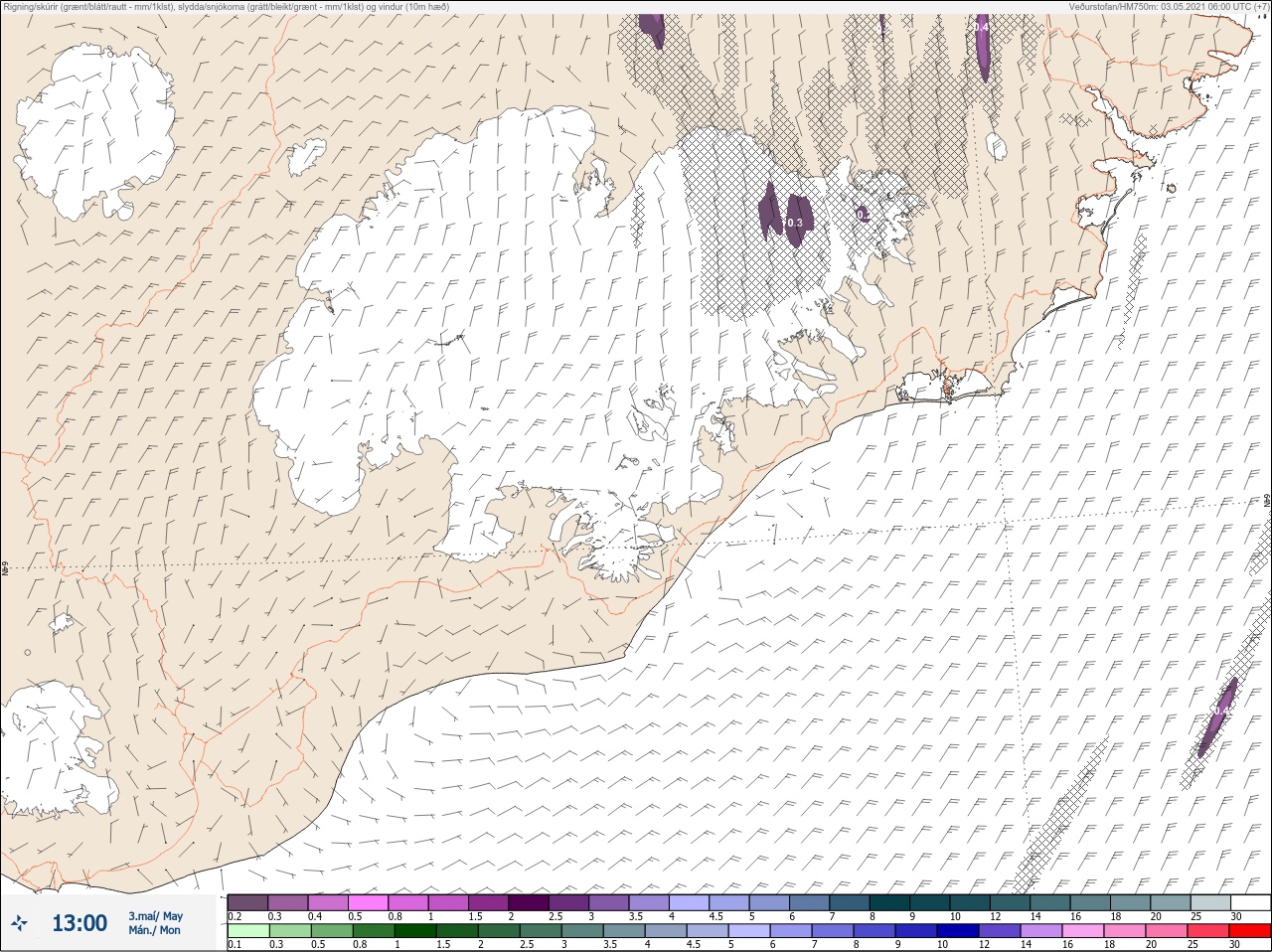The height and width of the screenshot is (952, 1272).
Task: Click the top-row bright pink swatch starting at 0.5
Action: point(368,902)
